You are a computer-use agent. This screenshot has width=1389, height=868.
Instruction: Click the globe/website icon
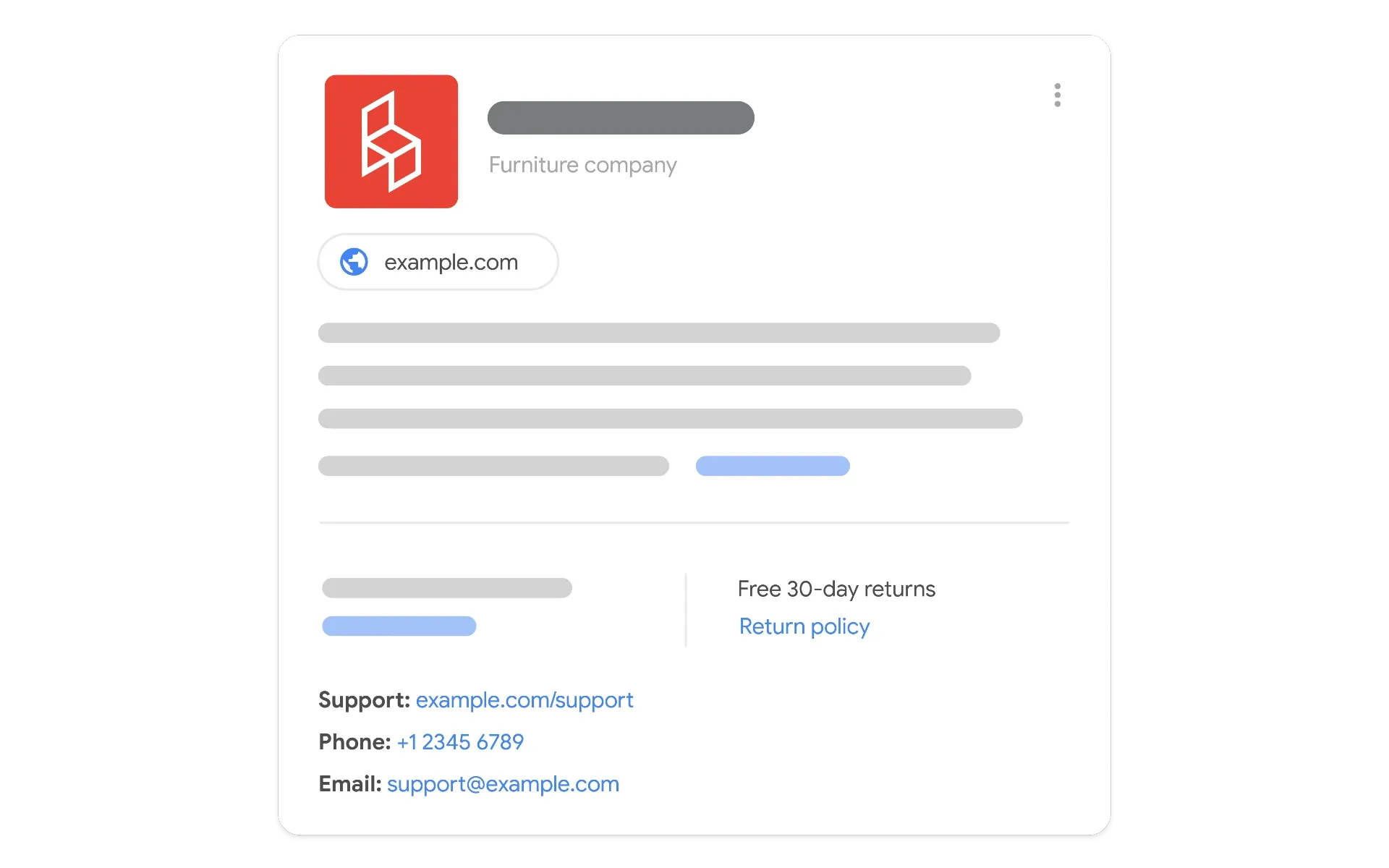click(352, 261)
